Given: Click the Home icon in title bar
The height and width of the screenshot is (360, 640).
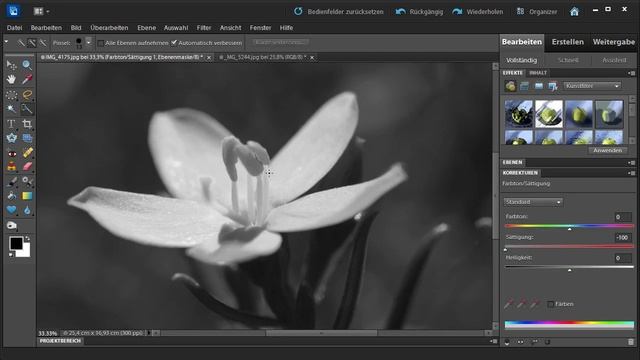Looking at the screenshot, I should click(x=574, y=11).
